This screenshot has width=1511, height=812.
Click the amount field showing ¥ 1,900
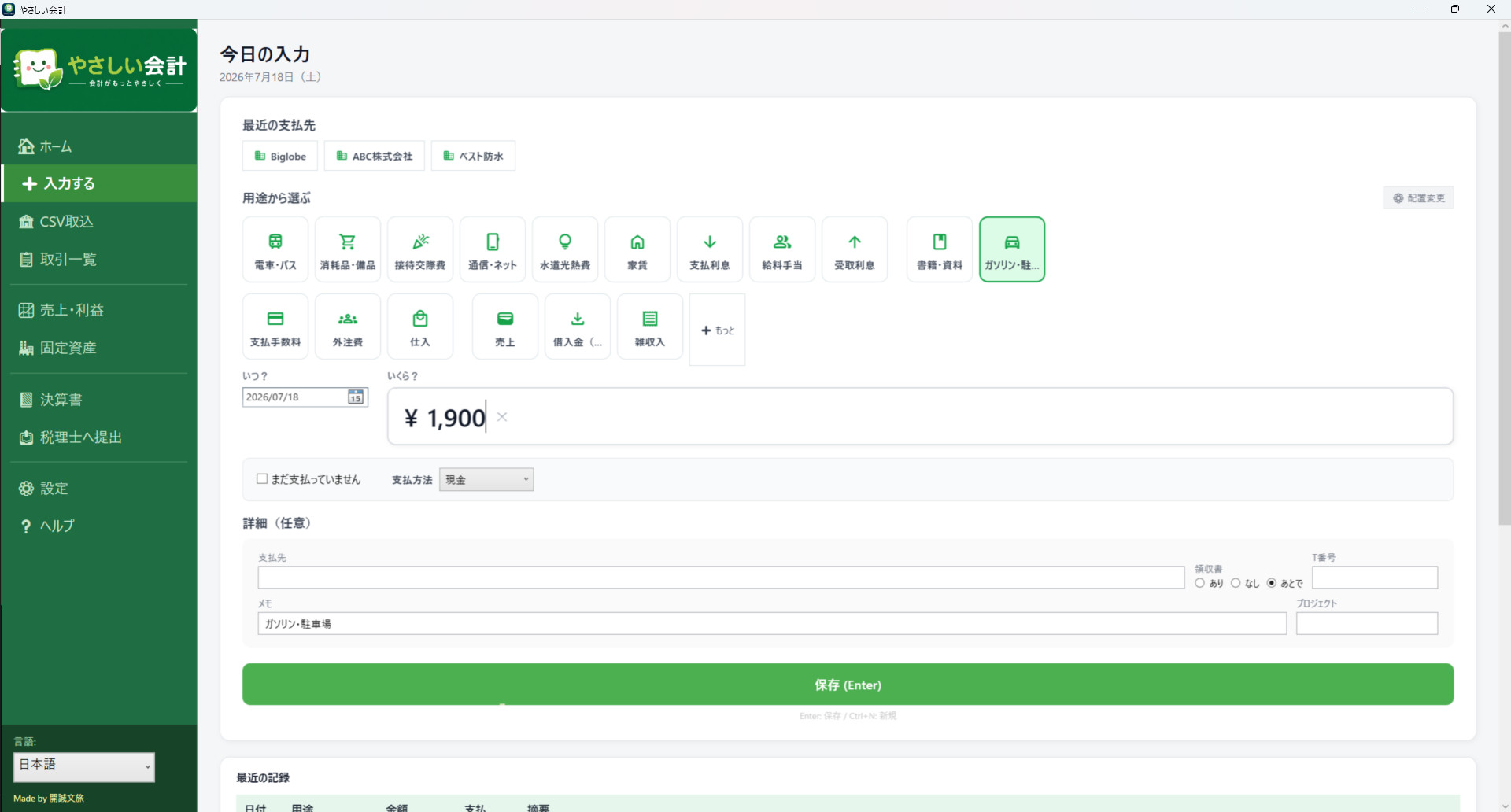pos(920,417)
